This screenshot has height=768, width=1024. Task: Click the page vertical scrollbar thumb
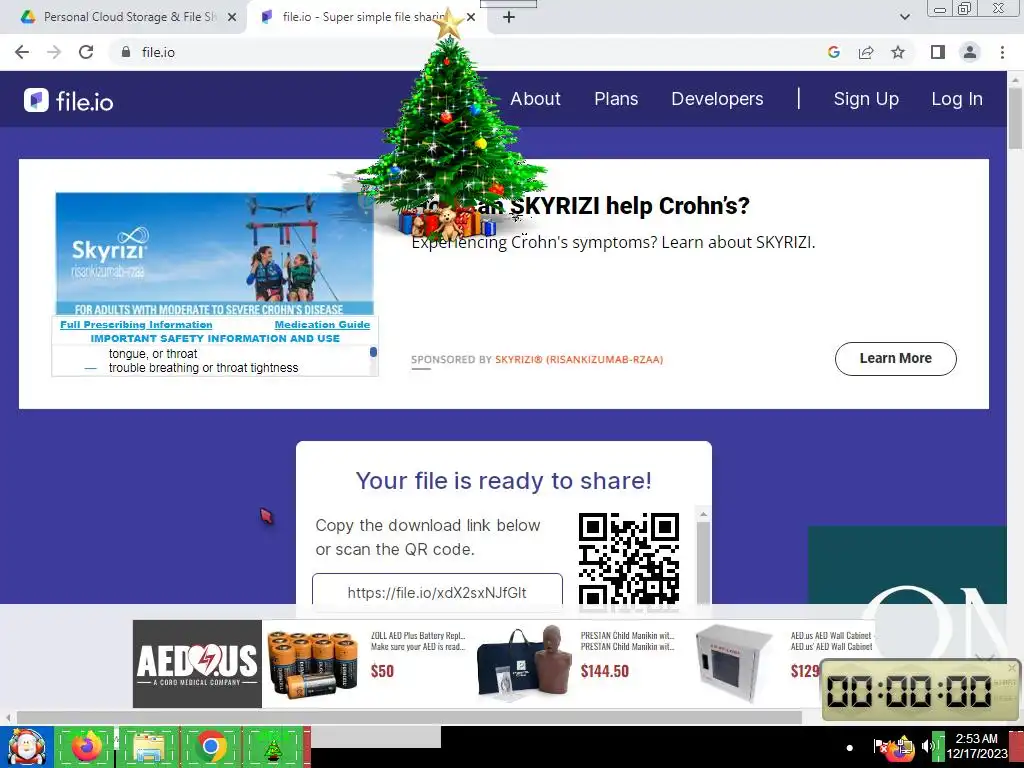coord(1015,118)
